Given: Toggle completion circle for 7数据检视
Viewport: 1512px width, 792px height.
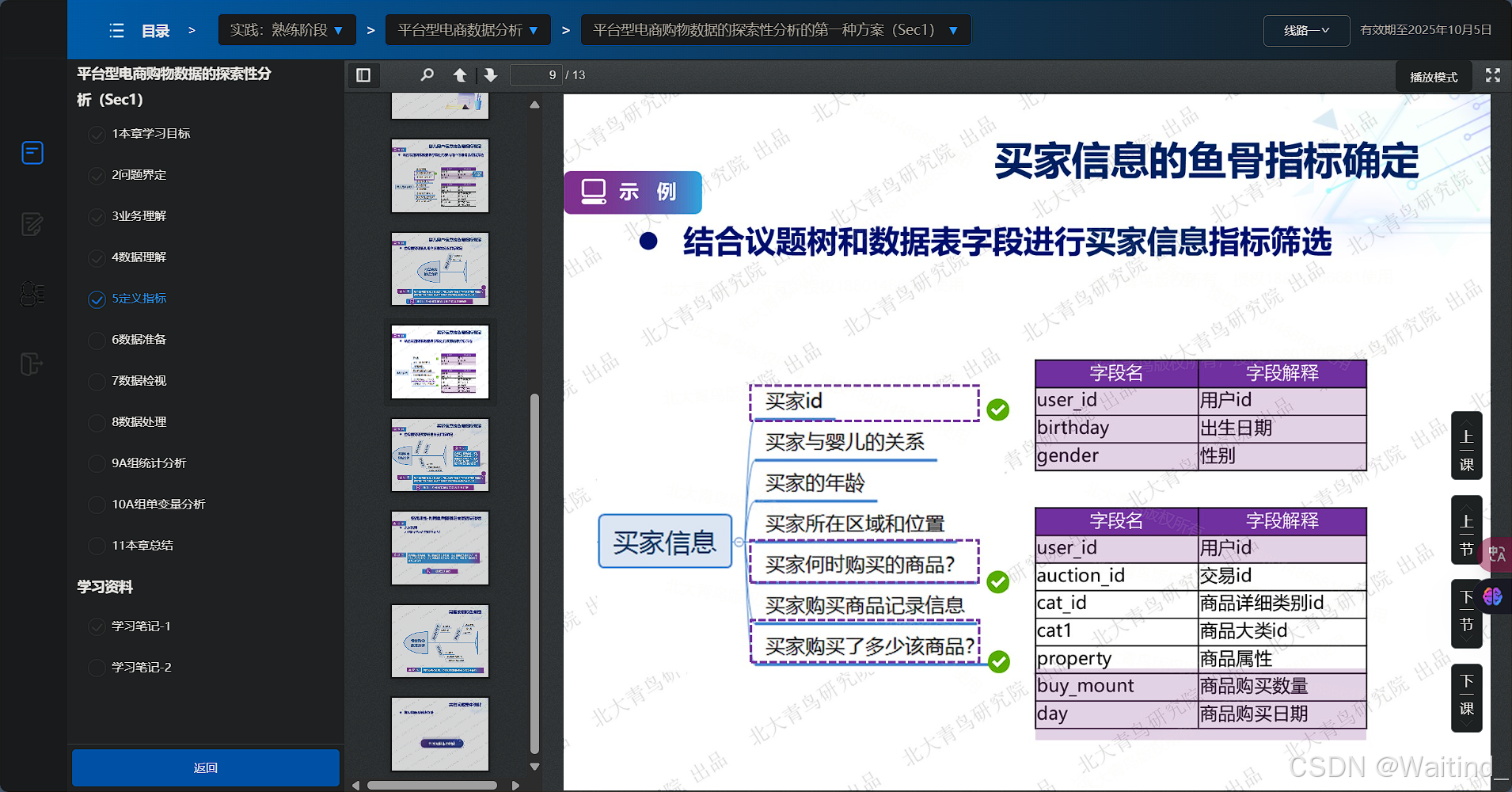Looking at the screenshot, I should tap(97, 382).
